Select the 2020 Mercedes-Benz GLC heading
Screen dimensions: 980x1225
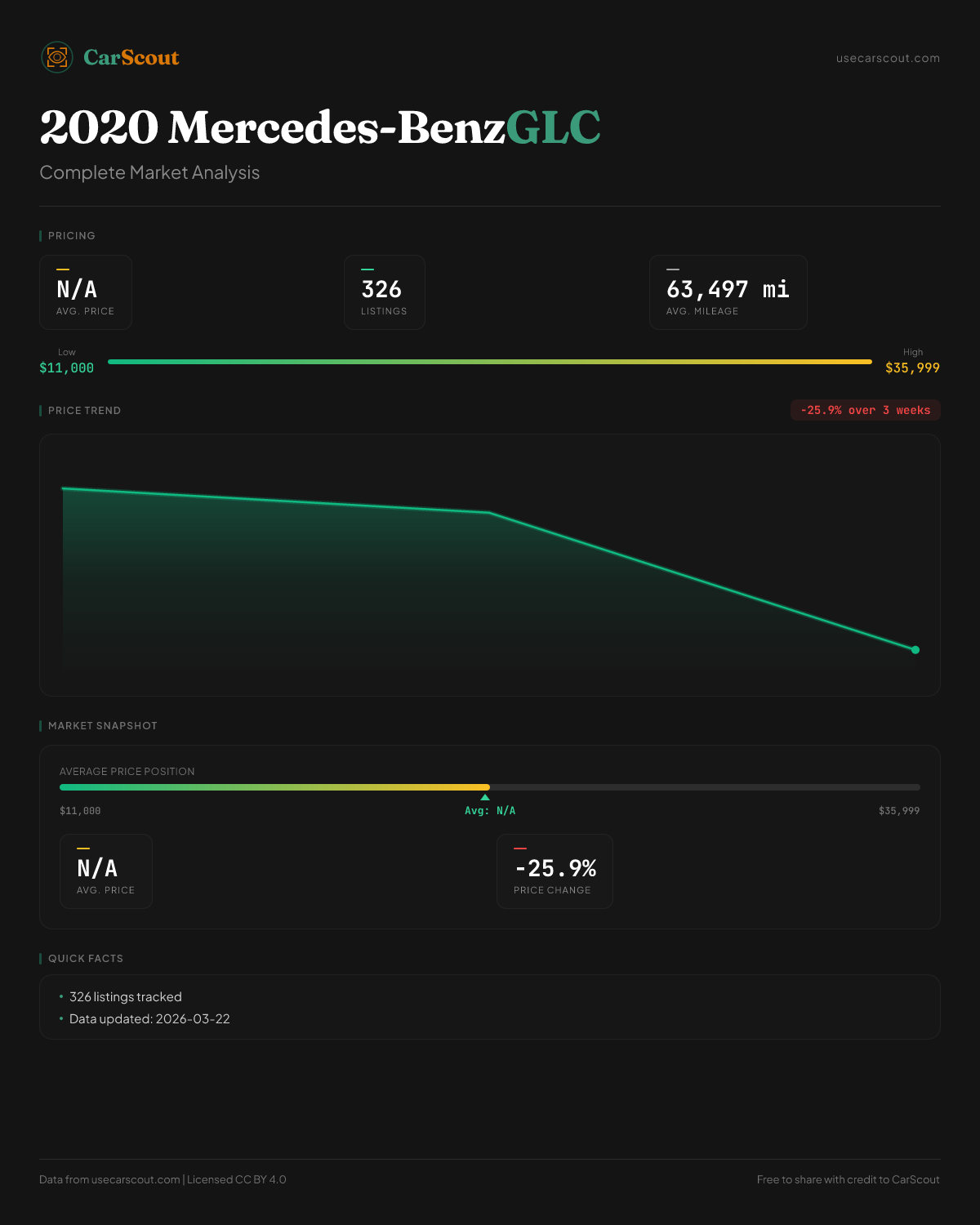coord(320,127)
